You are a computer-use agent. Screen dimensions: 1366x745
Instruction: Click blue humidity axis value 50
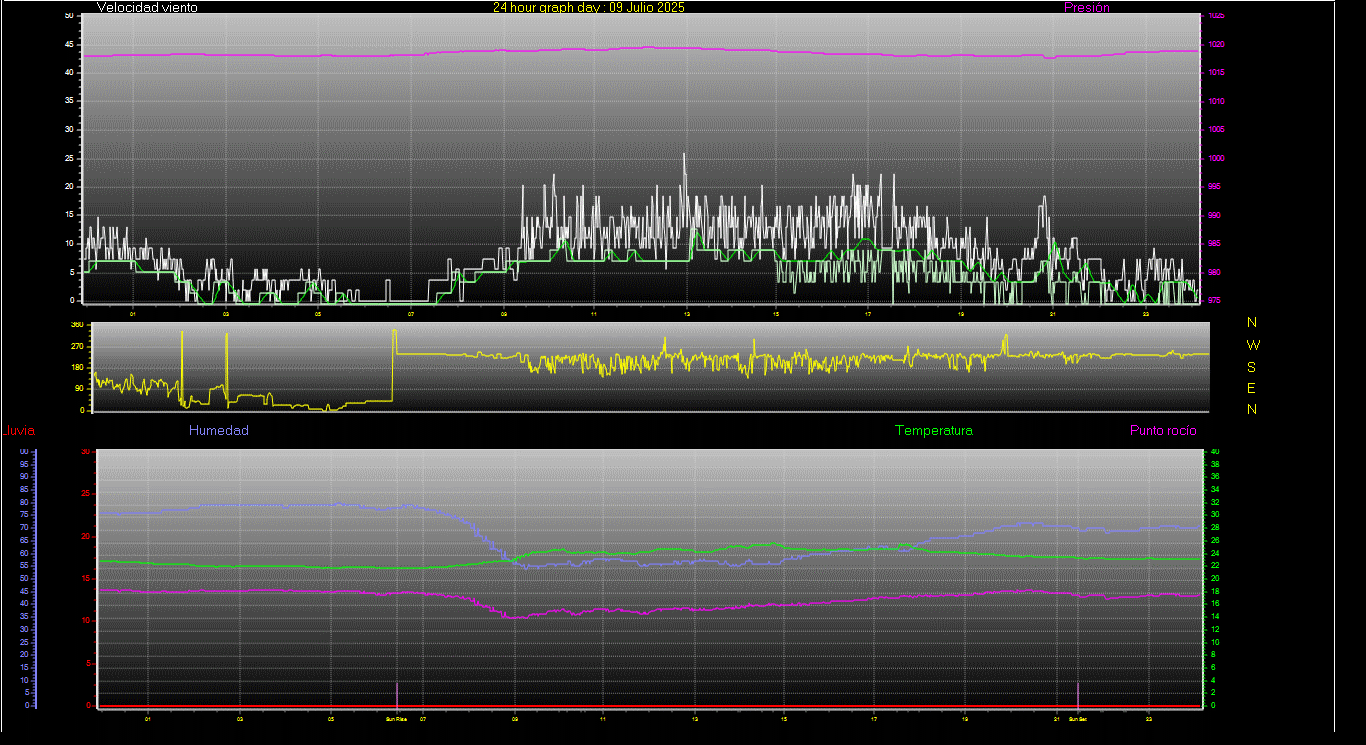(24, 579)
